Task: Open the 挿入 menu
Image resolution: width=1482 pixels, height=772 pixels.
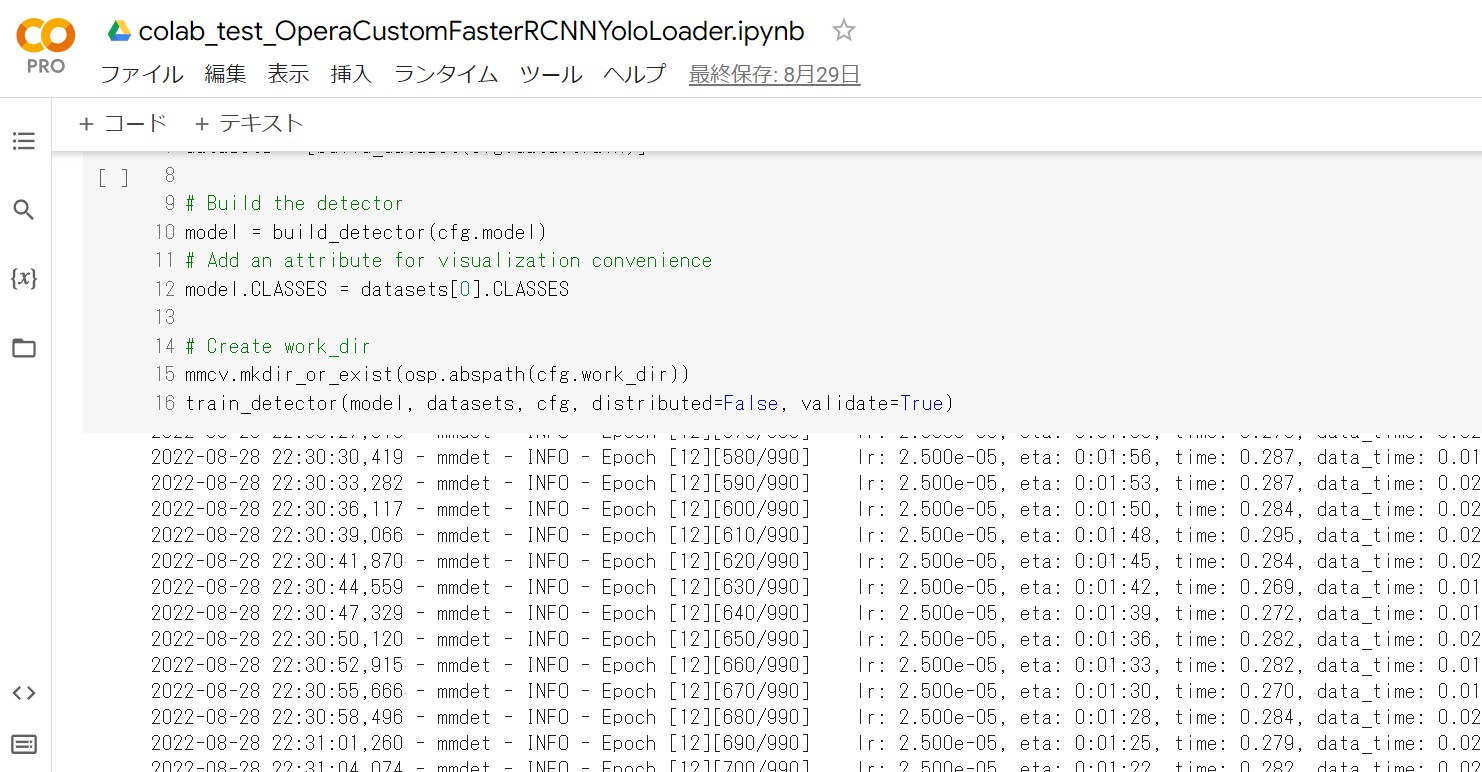Action: pyautogui.click(x=350, y=74)
